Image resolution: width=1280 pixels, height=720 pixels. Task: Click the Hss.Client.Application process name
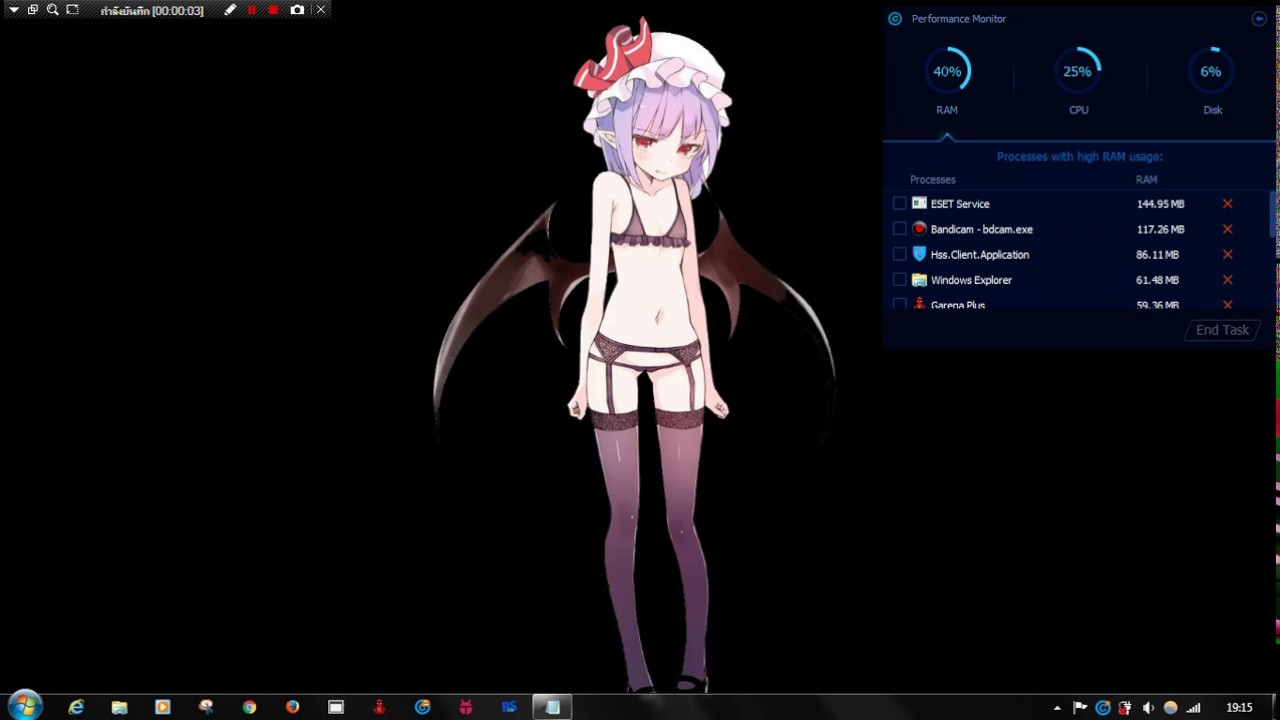coord(979,255)
